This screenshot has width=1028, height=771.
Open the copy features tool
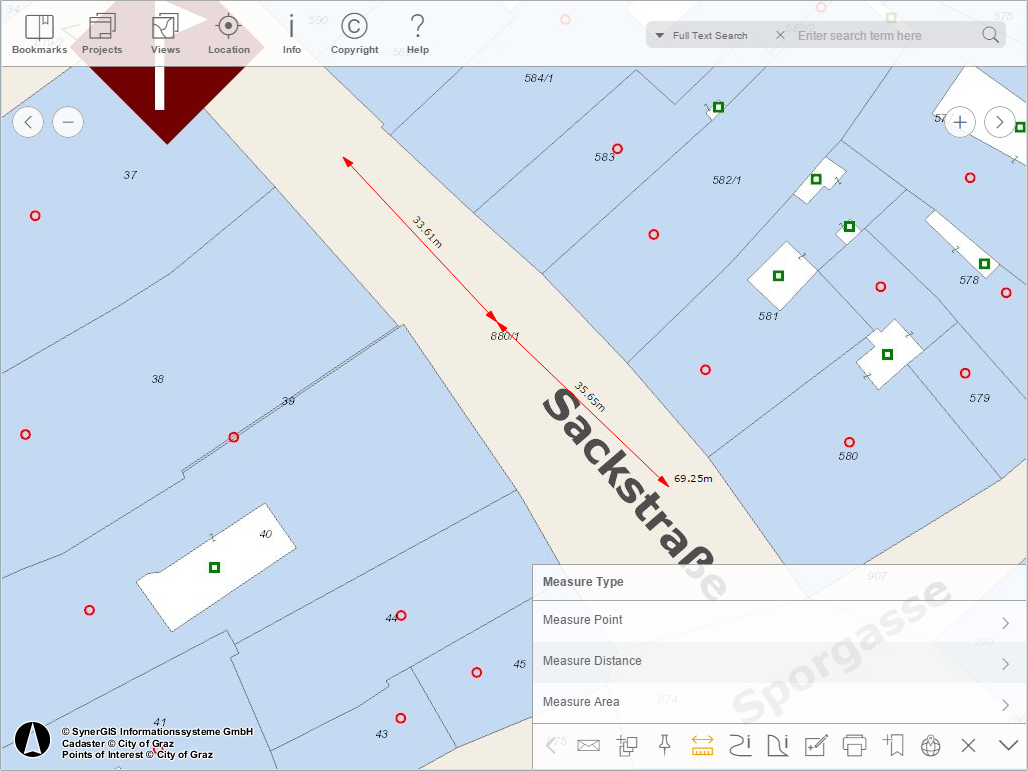(x=627, y=745)
